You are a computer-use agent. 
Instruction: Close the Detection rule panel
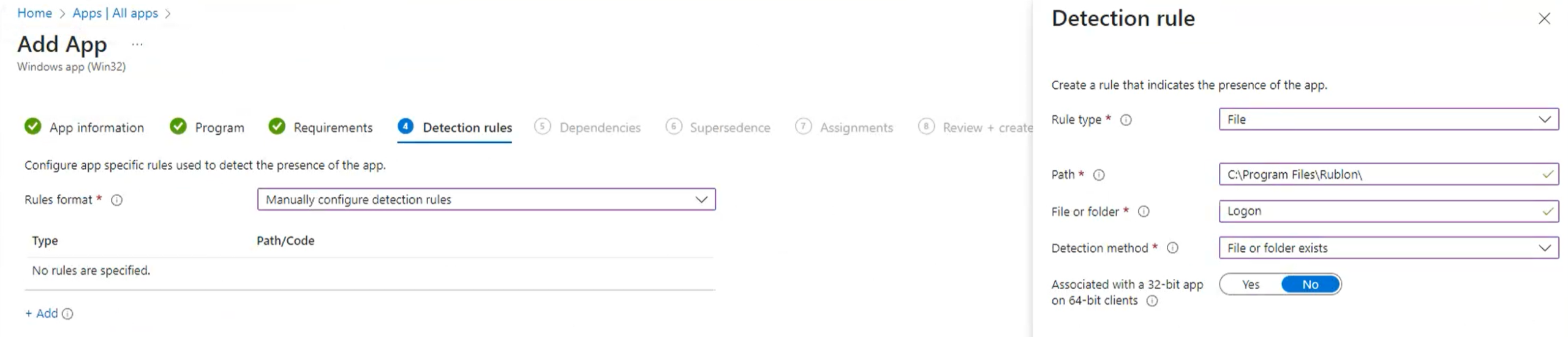[1543, 19]
